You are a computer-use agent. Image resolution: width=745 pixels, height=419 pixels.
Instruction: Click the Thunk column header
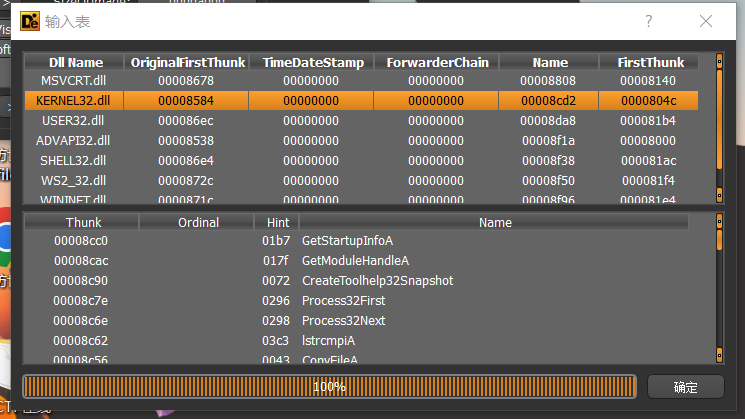click(x=82, y=222)
